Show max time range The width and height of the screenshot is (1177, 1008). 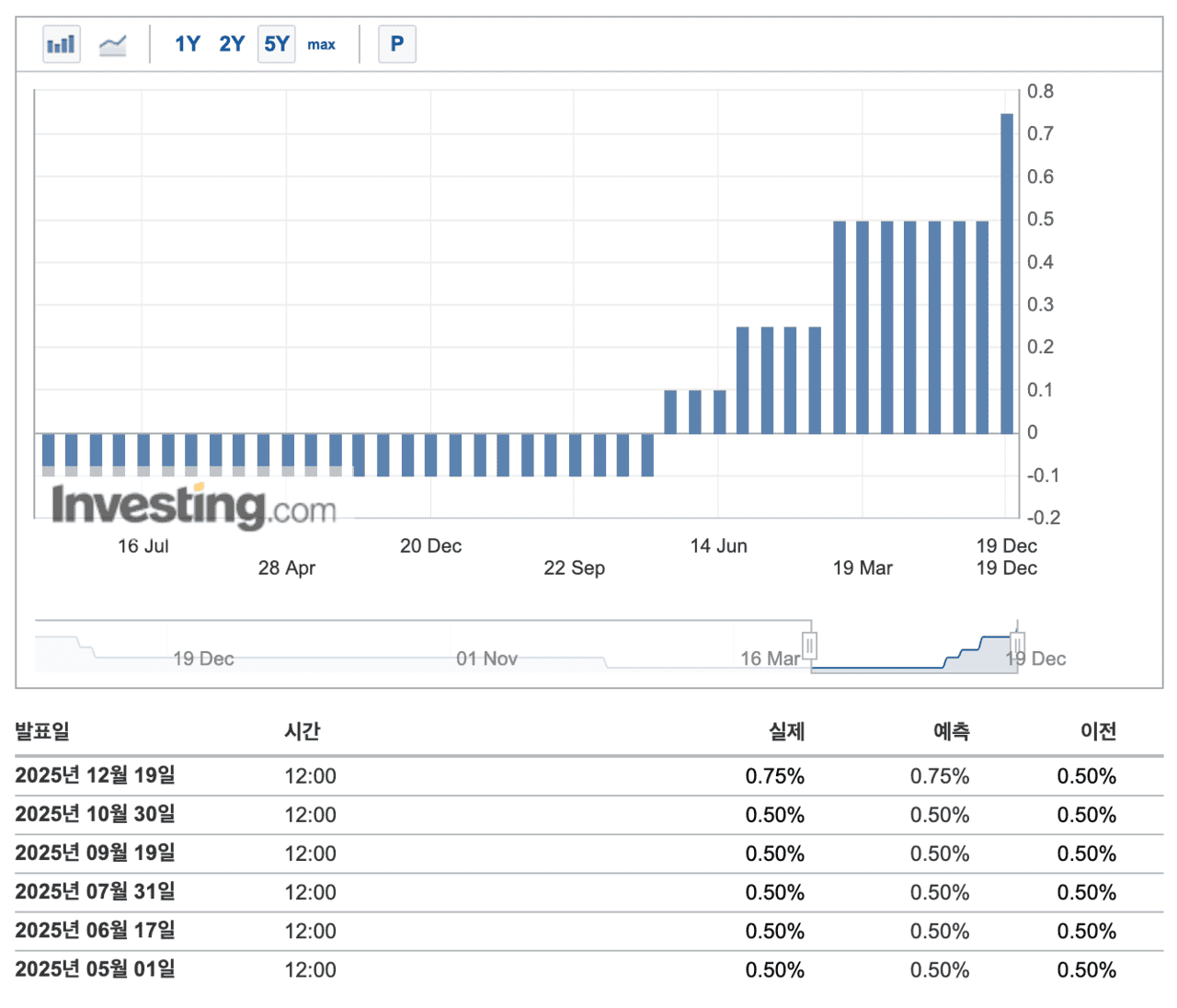pos(321,44)
